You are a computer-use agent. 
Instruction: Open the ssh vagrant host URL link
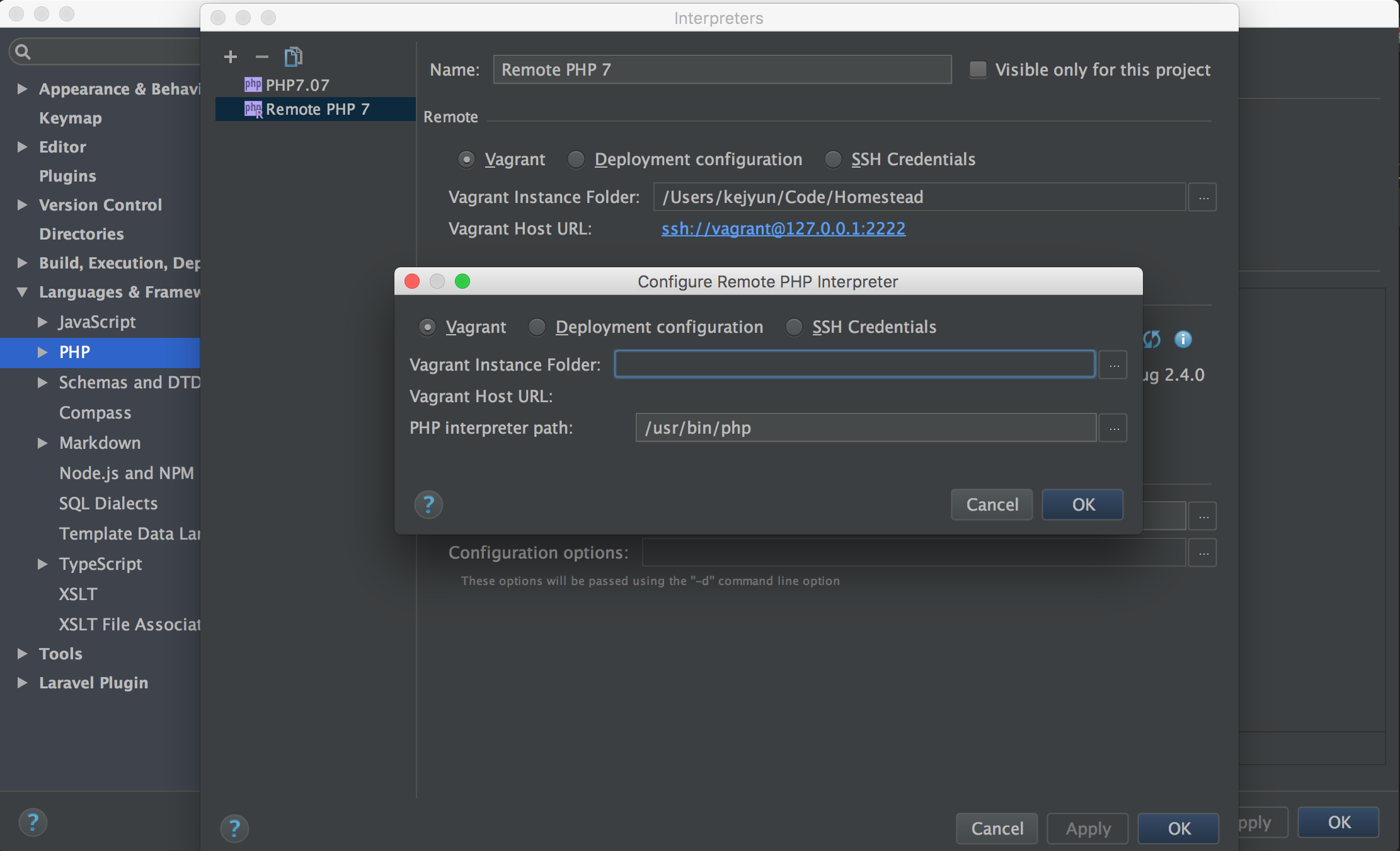[x=783, y=228]
